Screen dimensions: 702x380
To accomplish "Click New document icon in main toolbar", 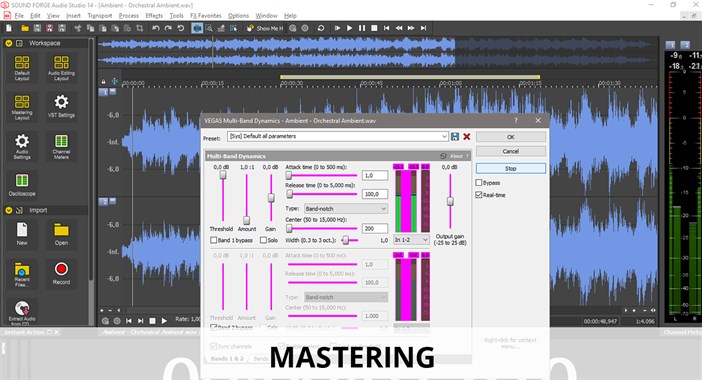I will coord(9,28).
